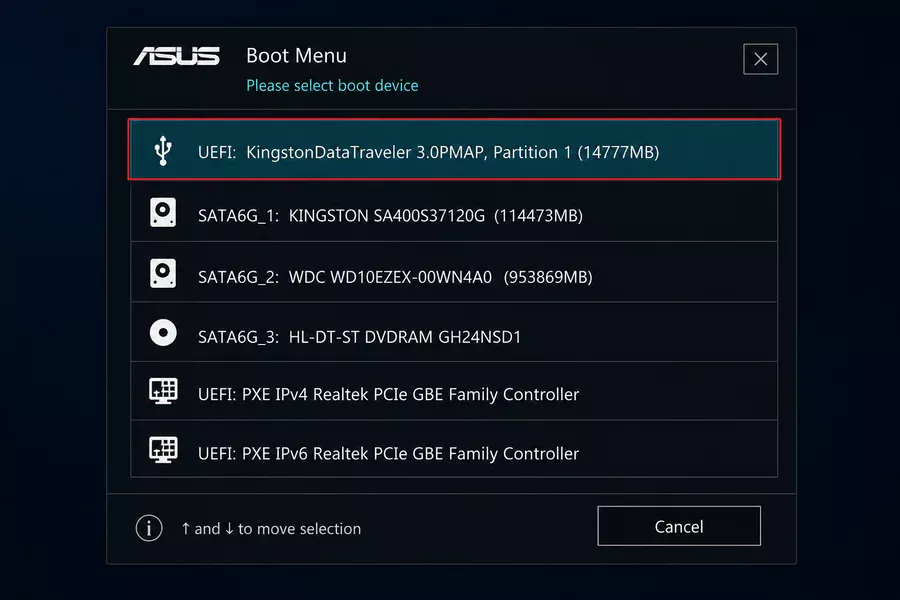Select UEFI PXE IPv4 Realtek entry
Screen dimensions: 900x600
[x=454, y=391]
